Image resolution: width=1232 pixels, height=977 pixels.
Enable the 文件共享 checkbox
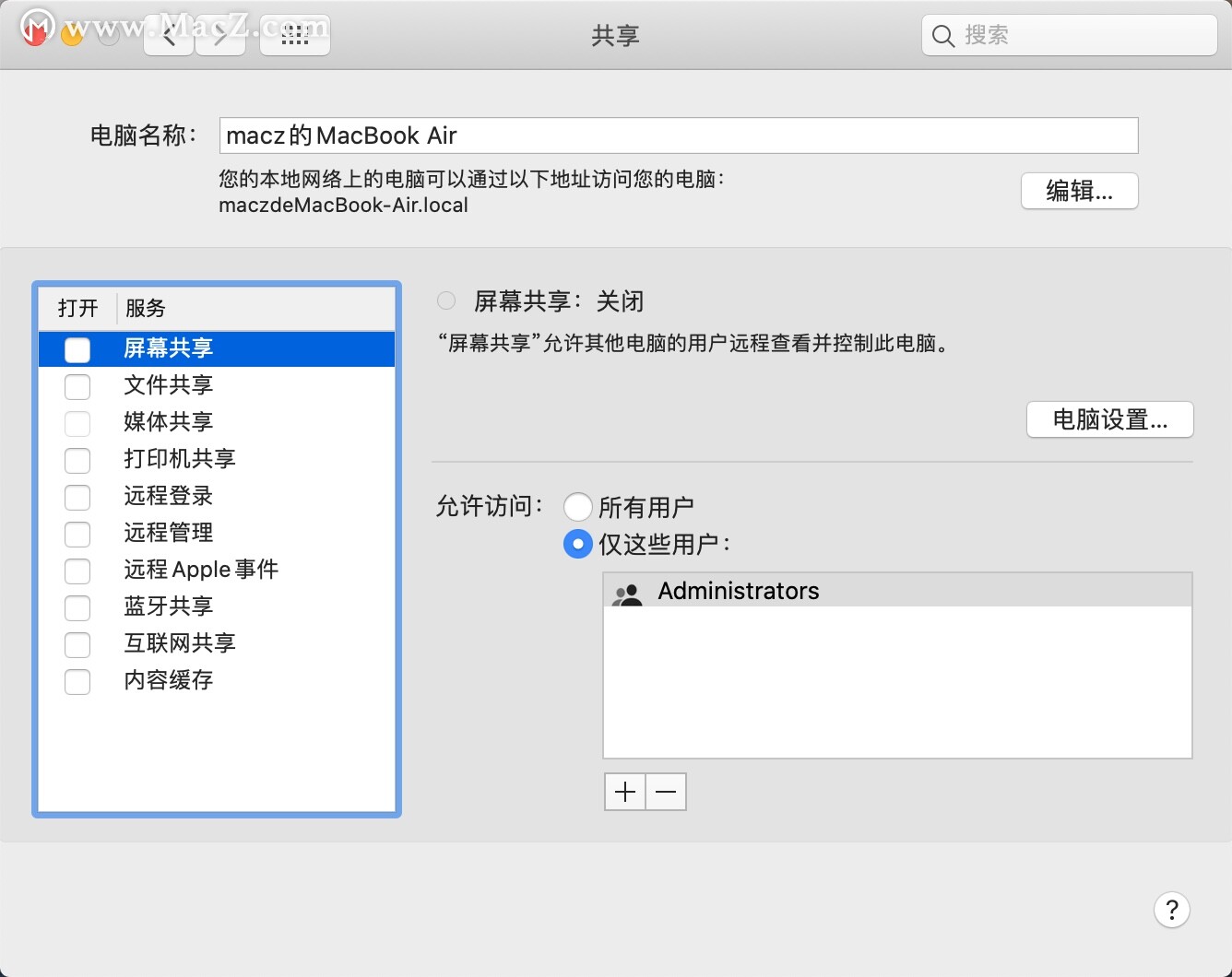pos(77,386)
